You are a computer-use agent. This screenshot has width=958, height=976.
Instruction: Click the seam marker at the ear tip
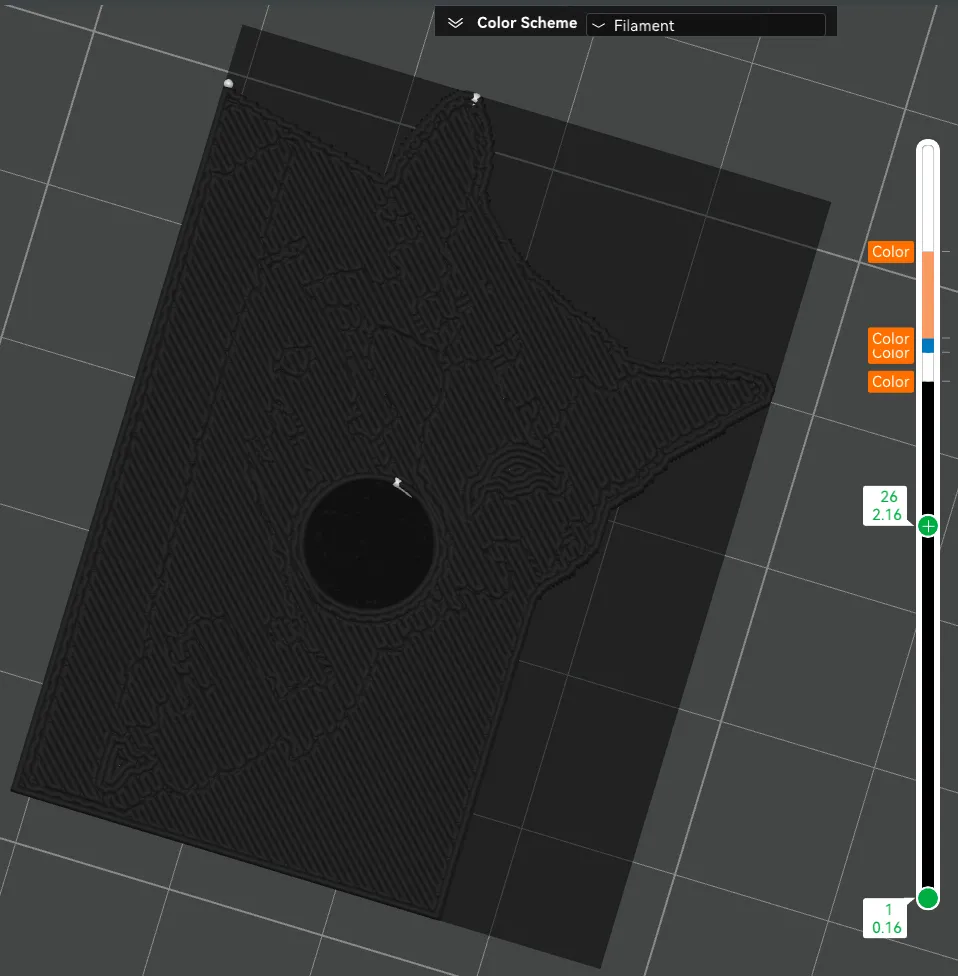476,98
